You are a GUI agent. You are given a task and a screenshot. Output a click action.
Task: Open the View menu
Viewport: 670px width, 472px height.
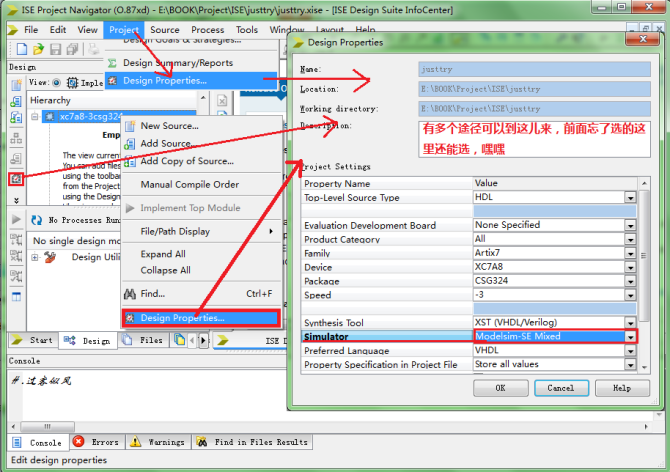coord(87,29)
